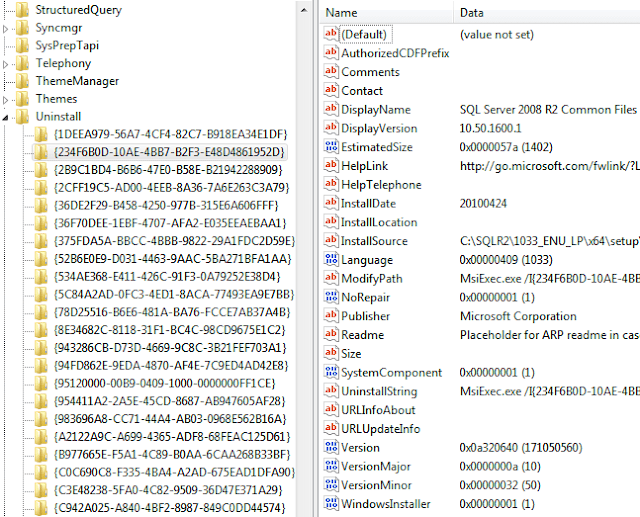Click the folder icon of the Themes key
The height and width of the screenshot is (517, 640).
[22, 99]
